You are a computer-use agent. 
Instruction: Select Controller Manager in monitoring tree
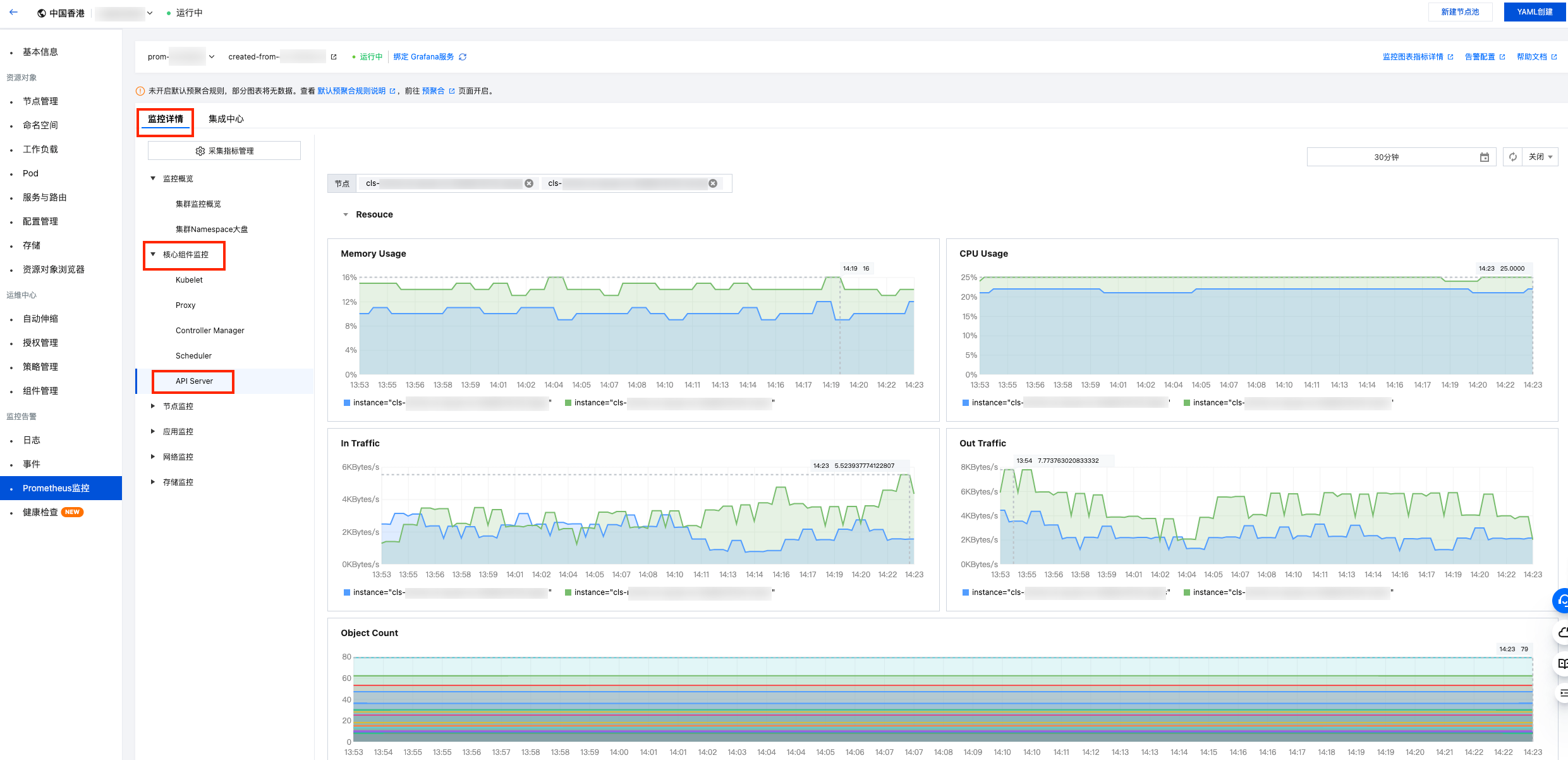(x=210, y=331)
